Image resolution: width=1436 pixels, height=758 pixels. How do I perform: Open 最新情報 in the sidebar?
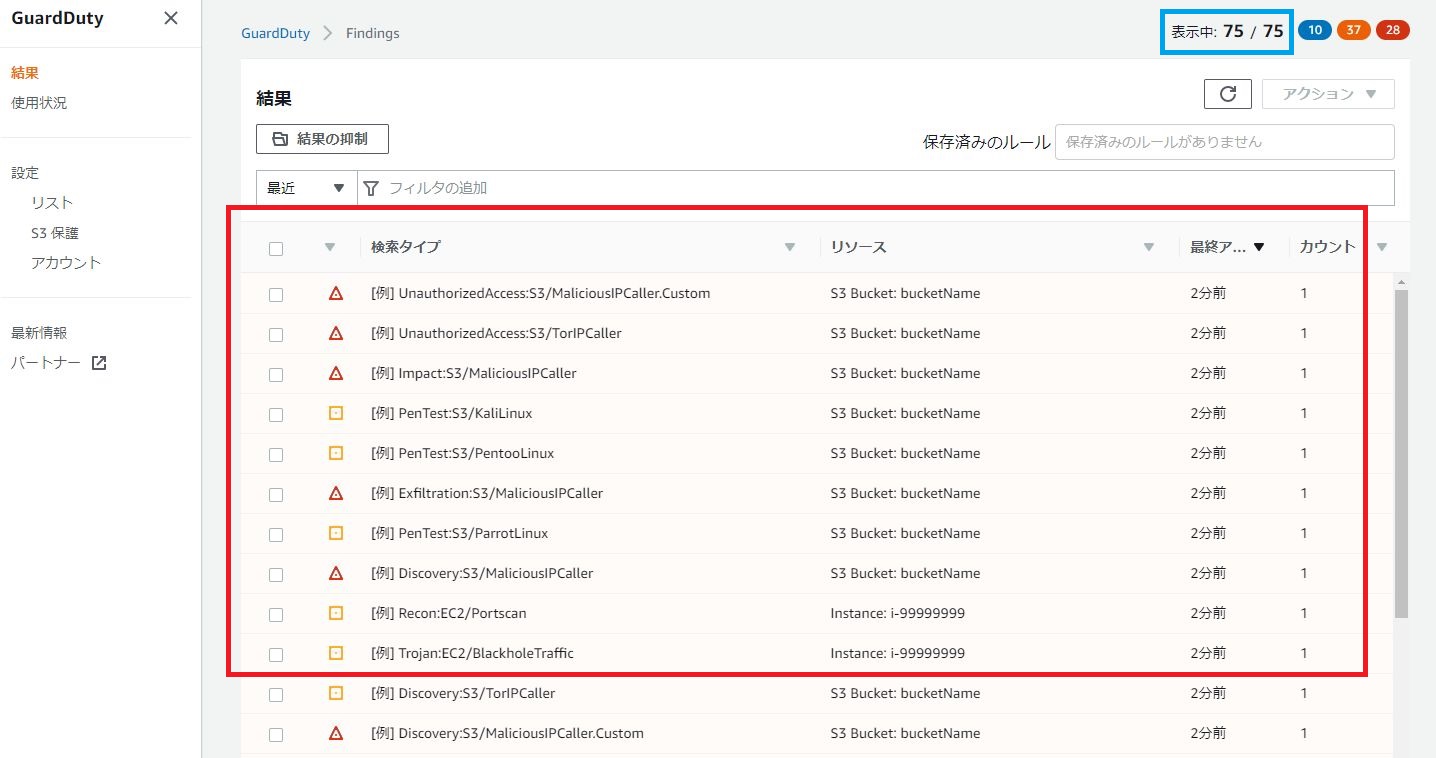point(39,333)
